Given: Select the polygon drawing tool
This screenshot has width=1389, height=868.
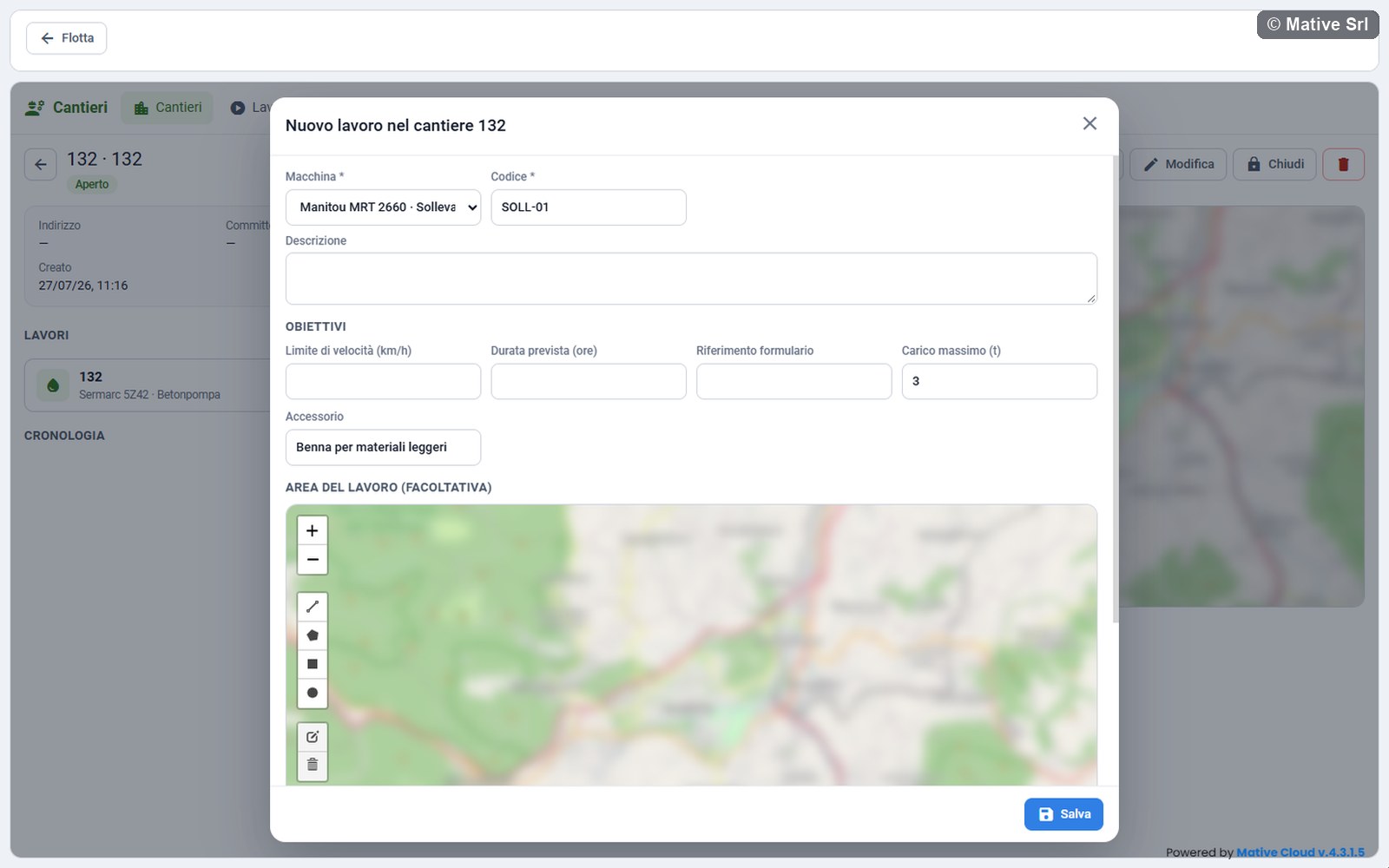Looking at the screenshot, I should [313, 635].
